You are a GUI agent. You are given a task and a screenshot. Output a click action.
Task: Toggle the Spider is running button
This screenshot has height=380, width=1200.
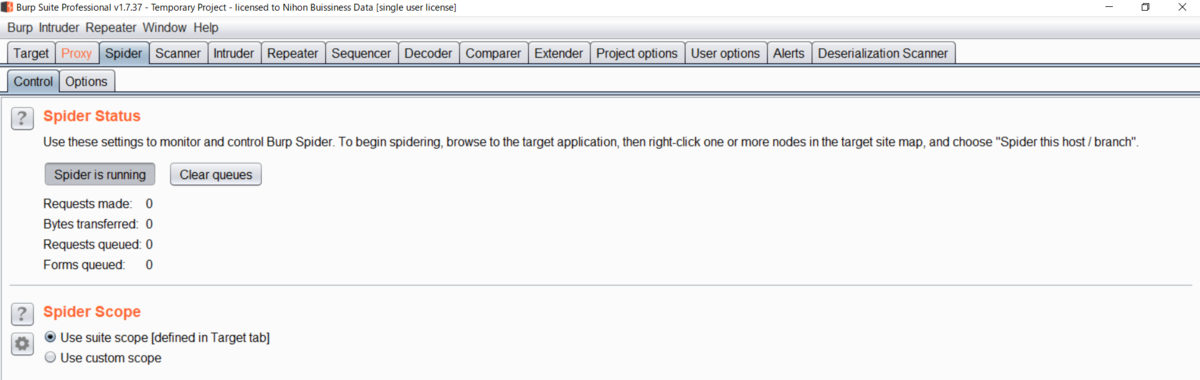[x=100, y=174]
